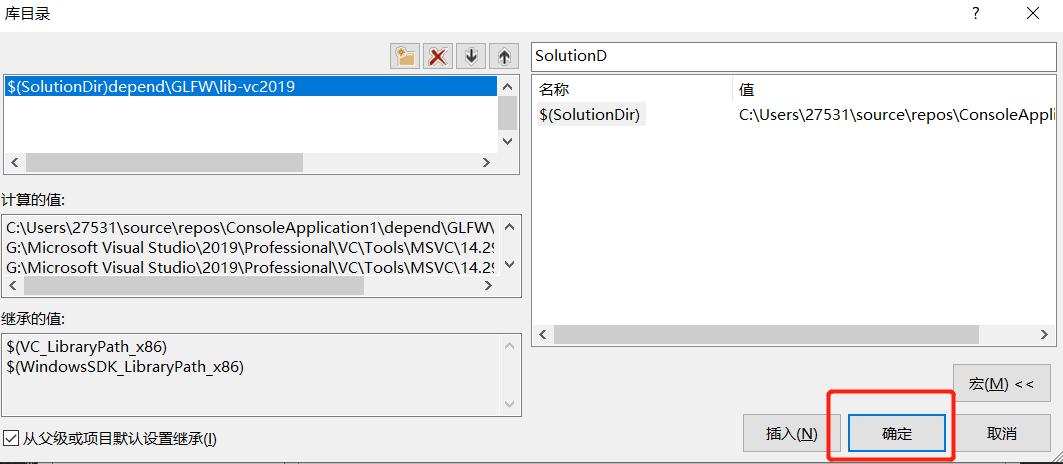The image size is (1063, 464).
Task: Click the C:\Users\27531\source\repos macro value cell
Action: 896,115
